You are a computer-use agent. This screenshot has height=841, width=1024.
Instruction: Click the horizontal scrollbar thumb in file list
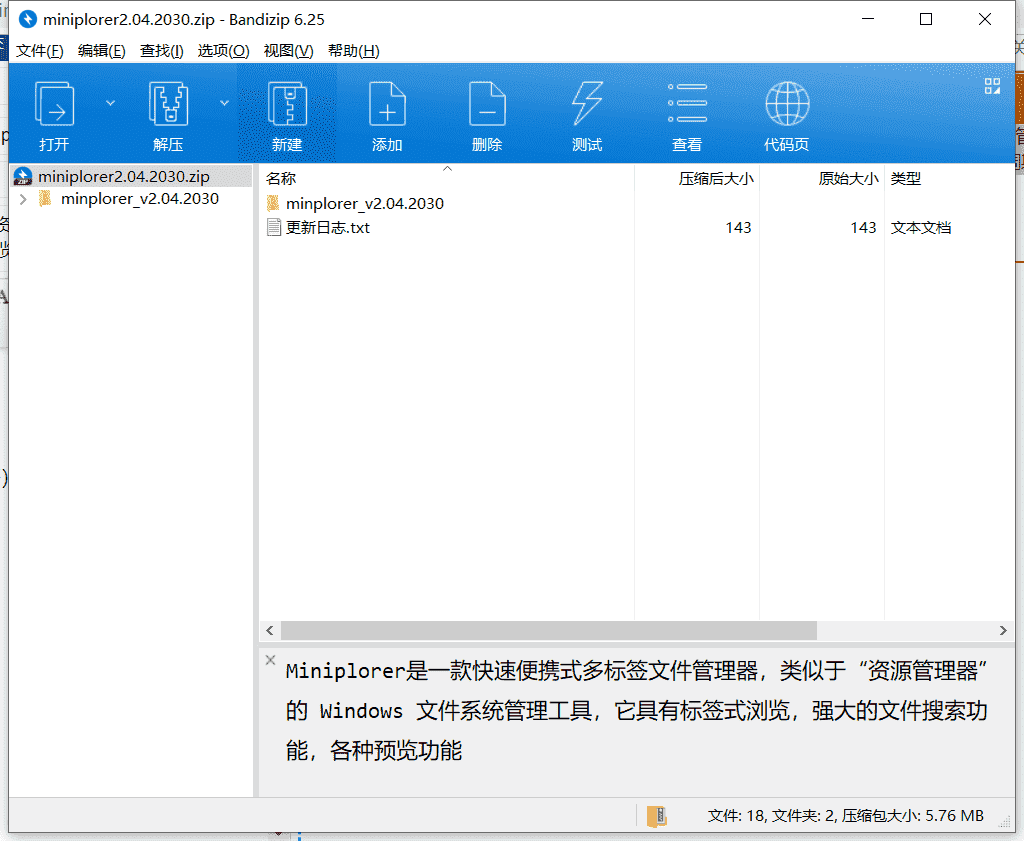pos(549,631)
